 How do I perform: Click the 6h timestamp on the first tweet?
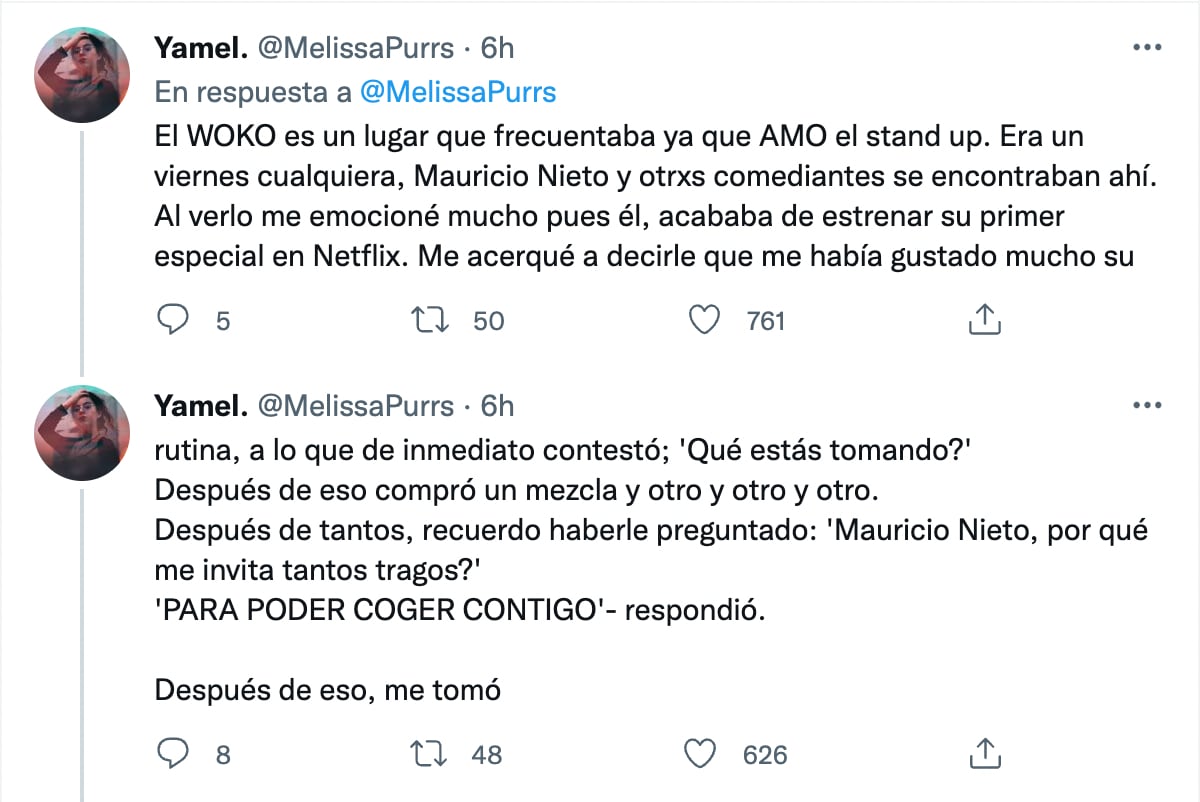(497, 47)
